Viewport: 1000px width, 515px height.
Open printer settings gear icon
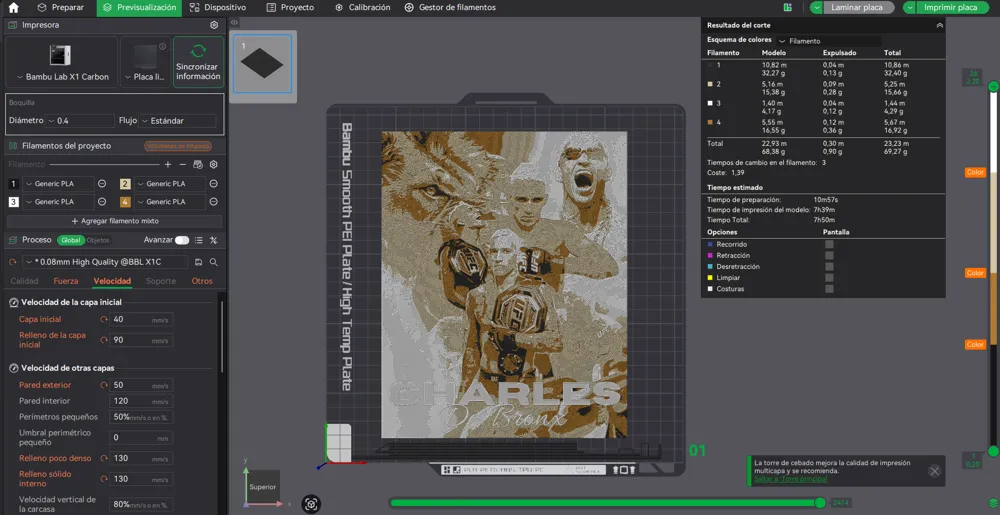[214, 25]
